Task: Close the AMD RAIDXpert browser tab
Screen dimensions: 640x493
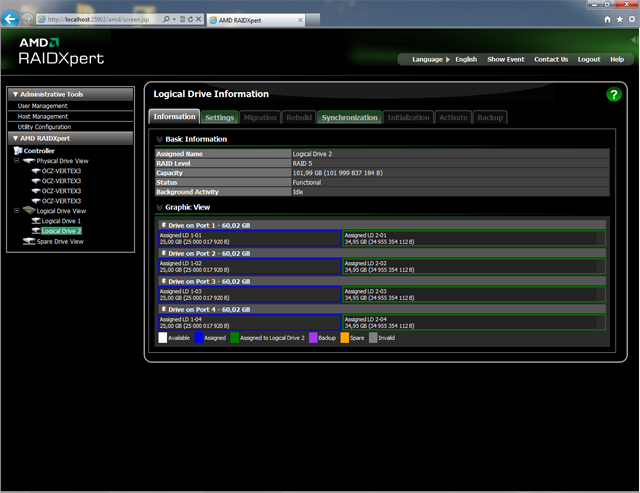Action: [x=300, y=20]
